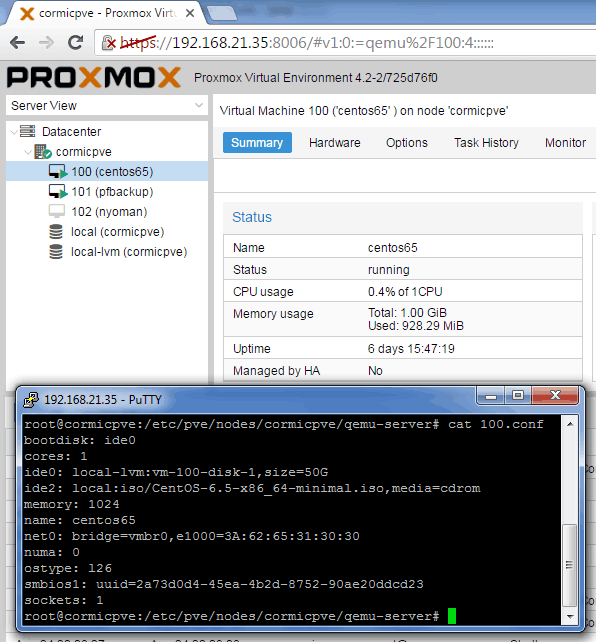Click the status value running
The width and height of the screenshot is (596, 642).
(x=388, y=270)
